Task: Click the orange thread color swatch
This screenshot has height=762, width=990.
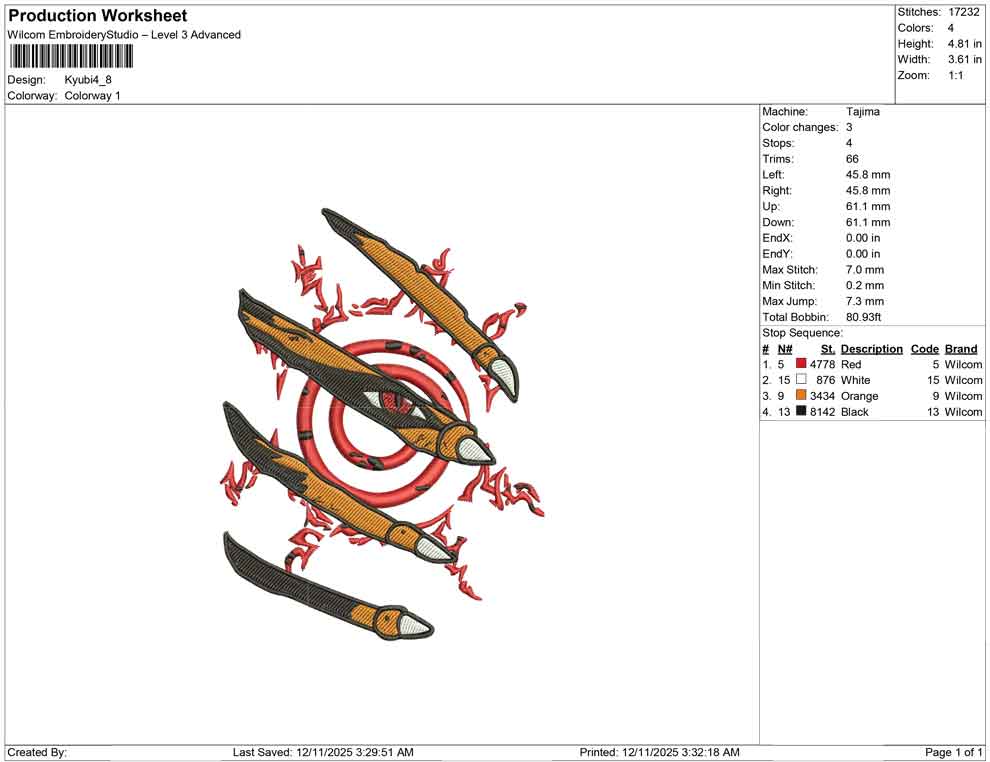Action: (801, 395)
